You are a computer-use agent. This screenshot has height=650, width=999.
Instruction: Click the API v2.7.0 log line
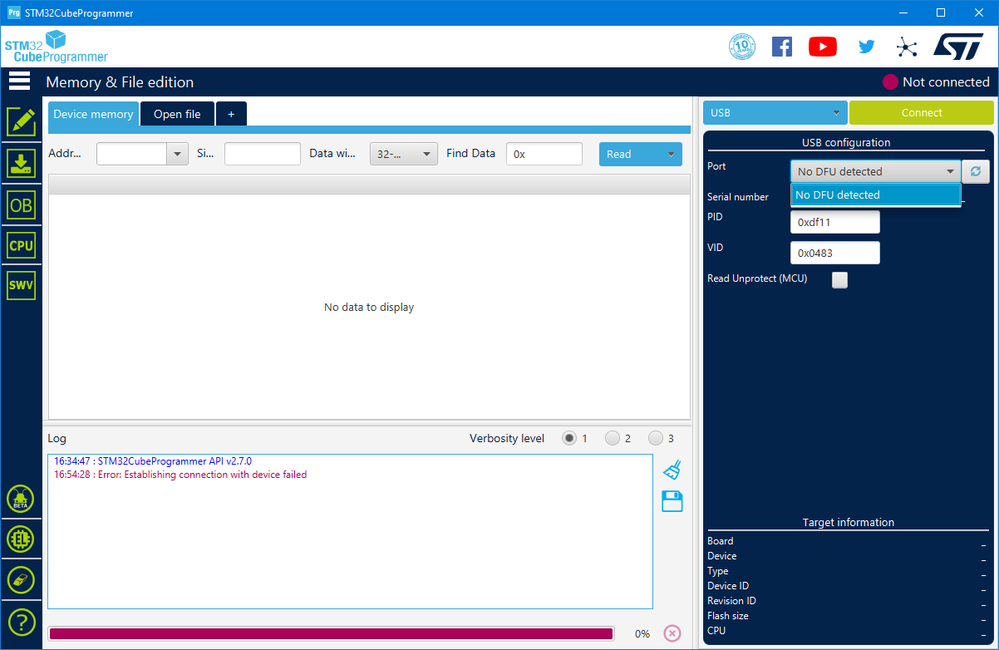[x=153, y=461]
